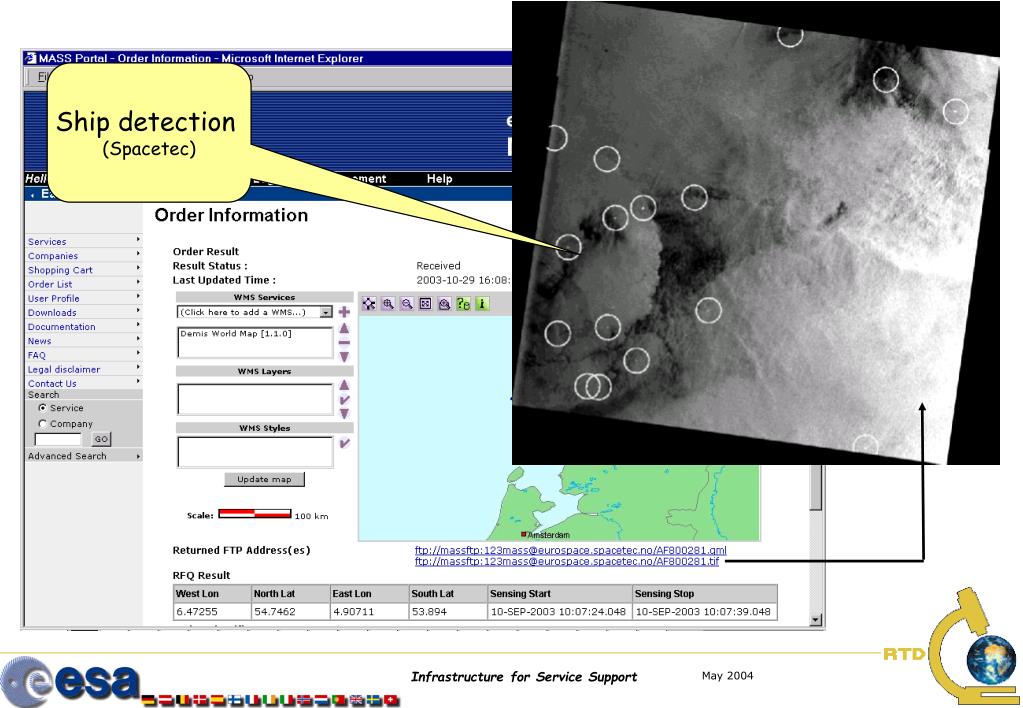
Task: Expand the Companies sidebar menu
Action: [138, 254]
